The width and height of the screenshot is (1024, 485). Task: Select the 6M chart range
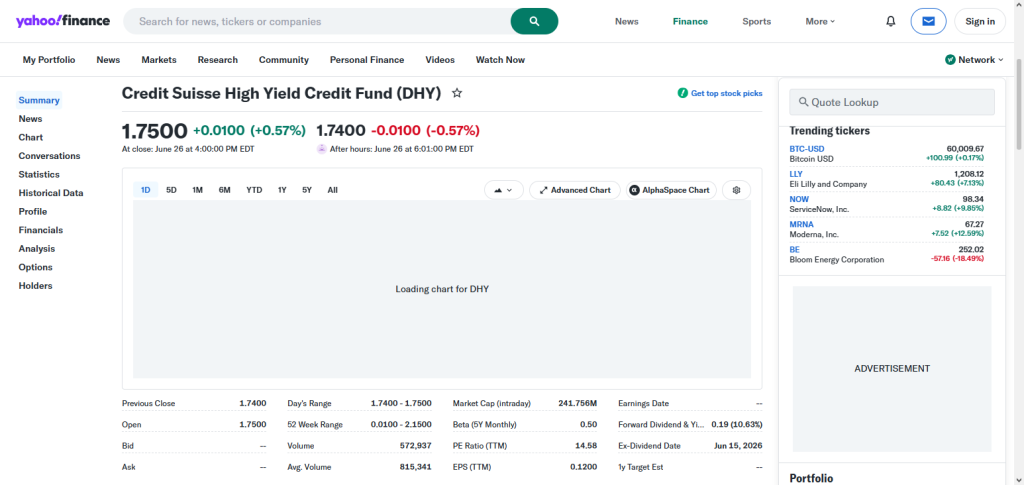(225, 190)
